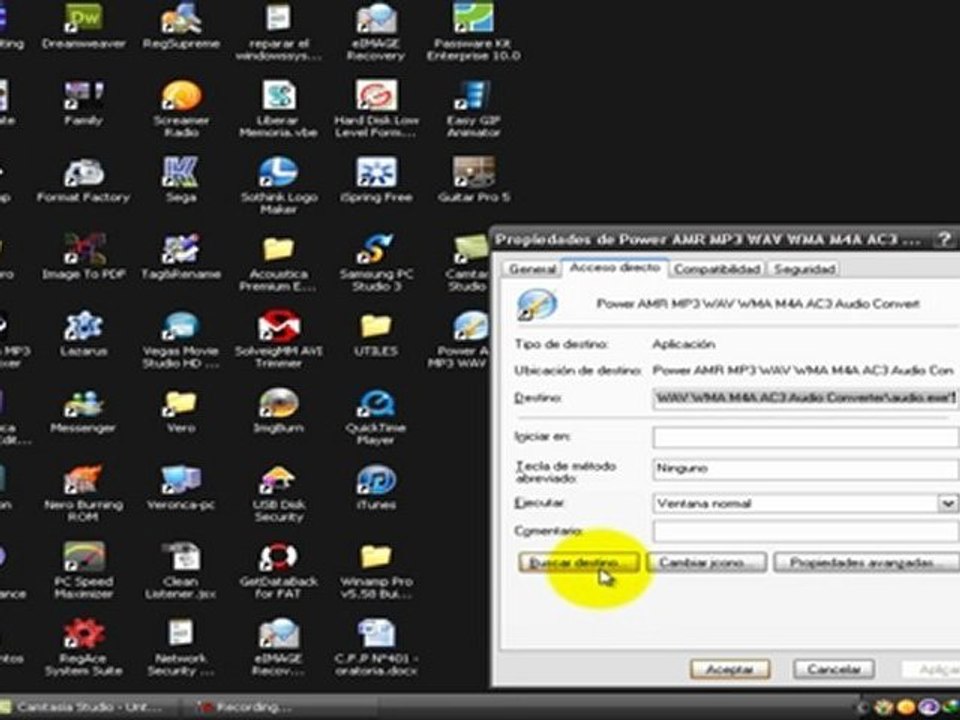Click the Comentario text field
Viewport: 960px width, 720px height.
click(x=805, y=531)
